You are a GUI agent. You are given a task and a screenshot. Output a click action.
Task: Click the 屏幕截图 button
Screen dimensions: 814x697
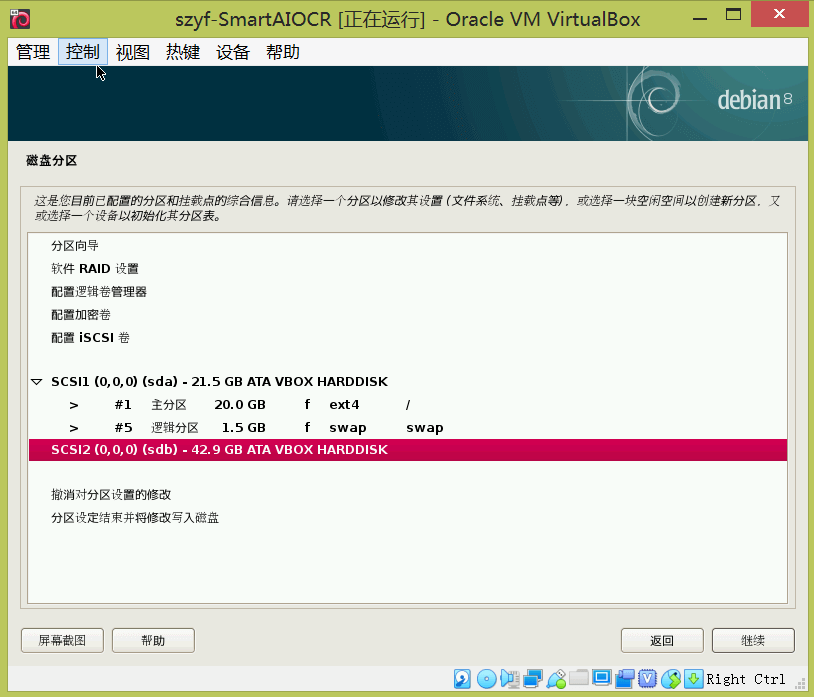tap(62, 640)
